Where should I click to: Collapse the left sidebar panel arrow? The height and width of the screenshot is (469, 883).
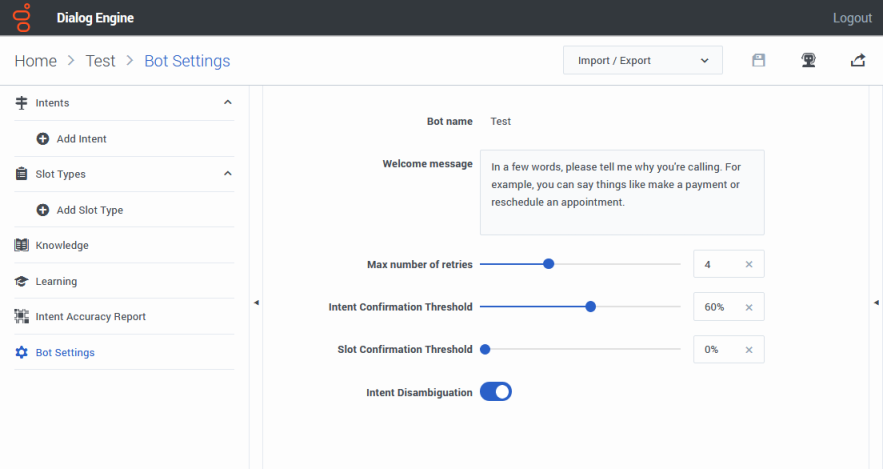(256, 303)
